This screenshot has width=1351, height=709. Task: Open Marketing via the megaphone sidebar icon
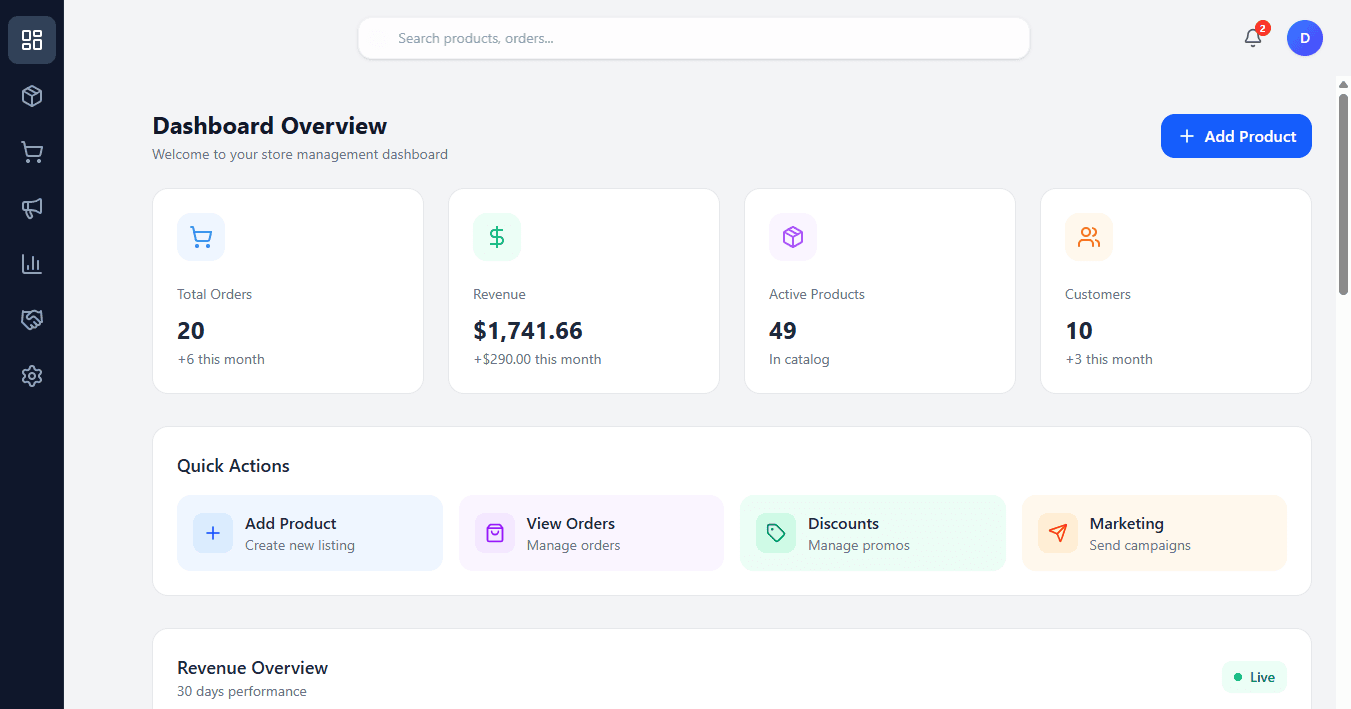point(31,208)
